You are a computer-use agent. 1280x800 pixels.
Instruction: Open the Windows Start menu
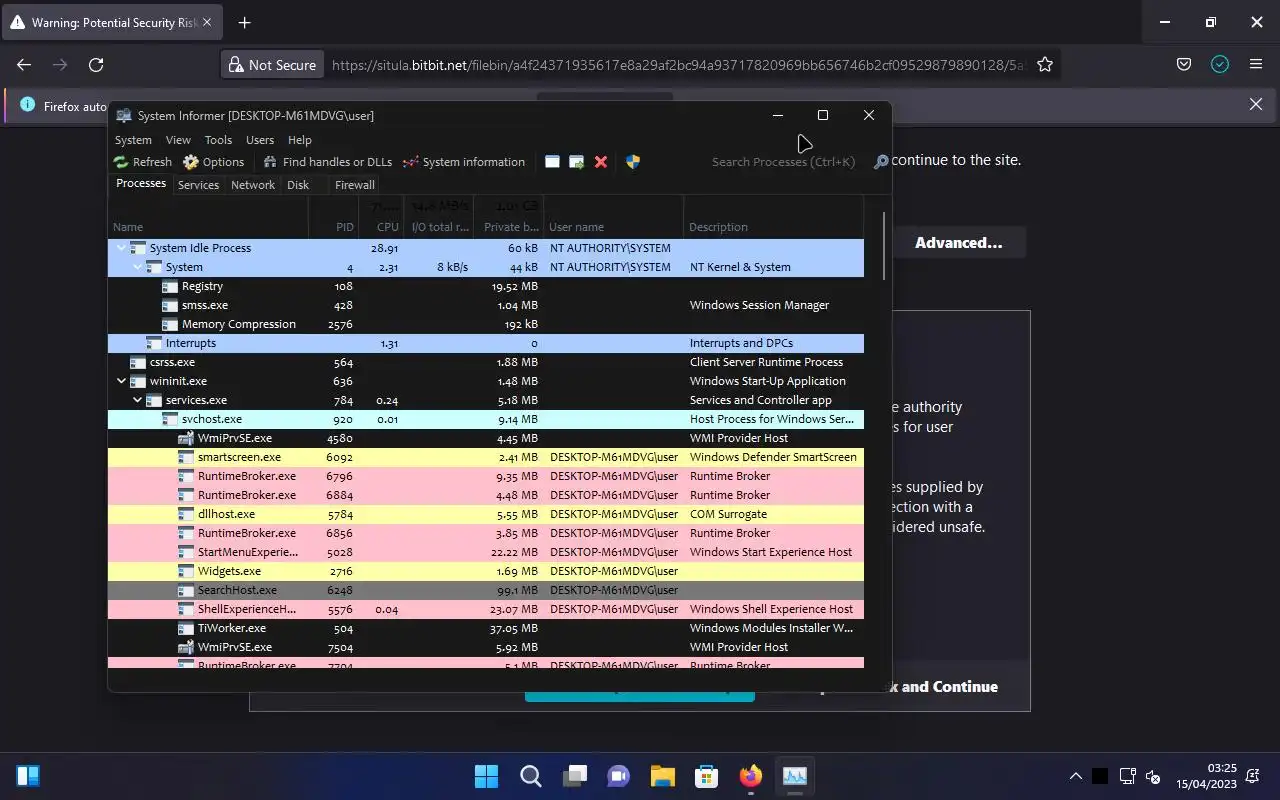point(487,776)
